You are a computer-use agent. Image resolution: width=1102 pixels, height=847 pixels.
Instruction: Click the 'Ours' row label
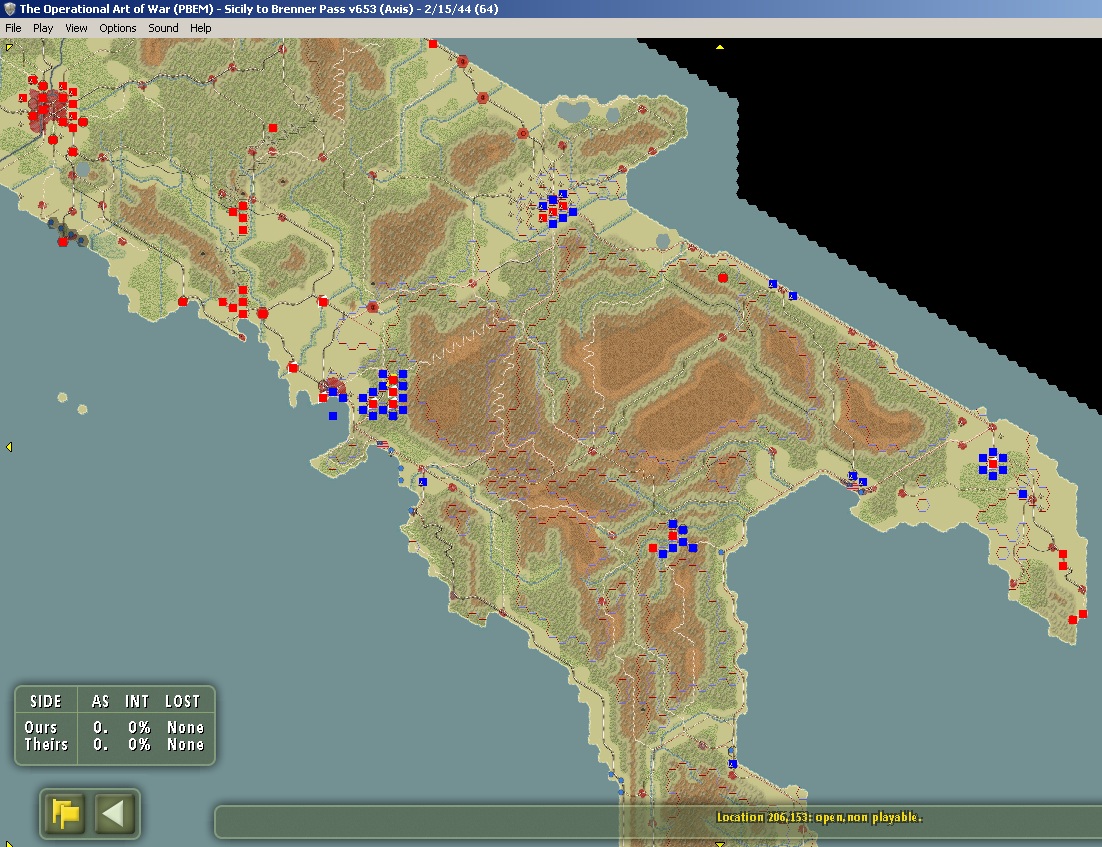click(41, 728)
